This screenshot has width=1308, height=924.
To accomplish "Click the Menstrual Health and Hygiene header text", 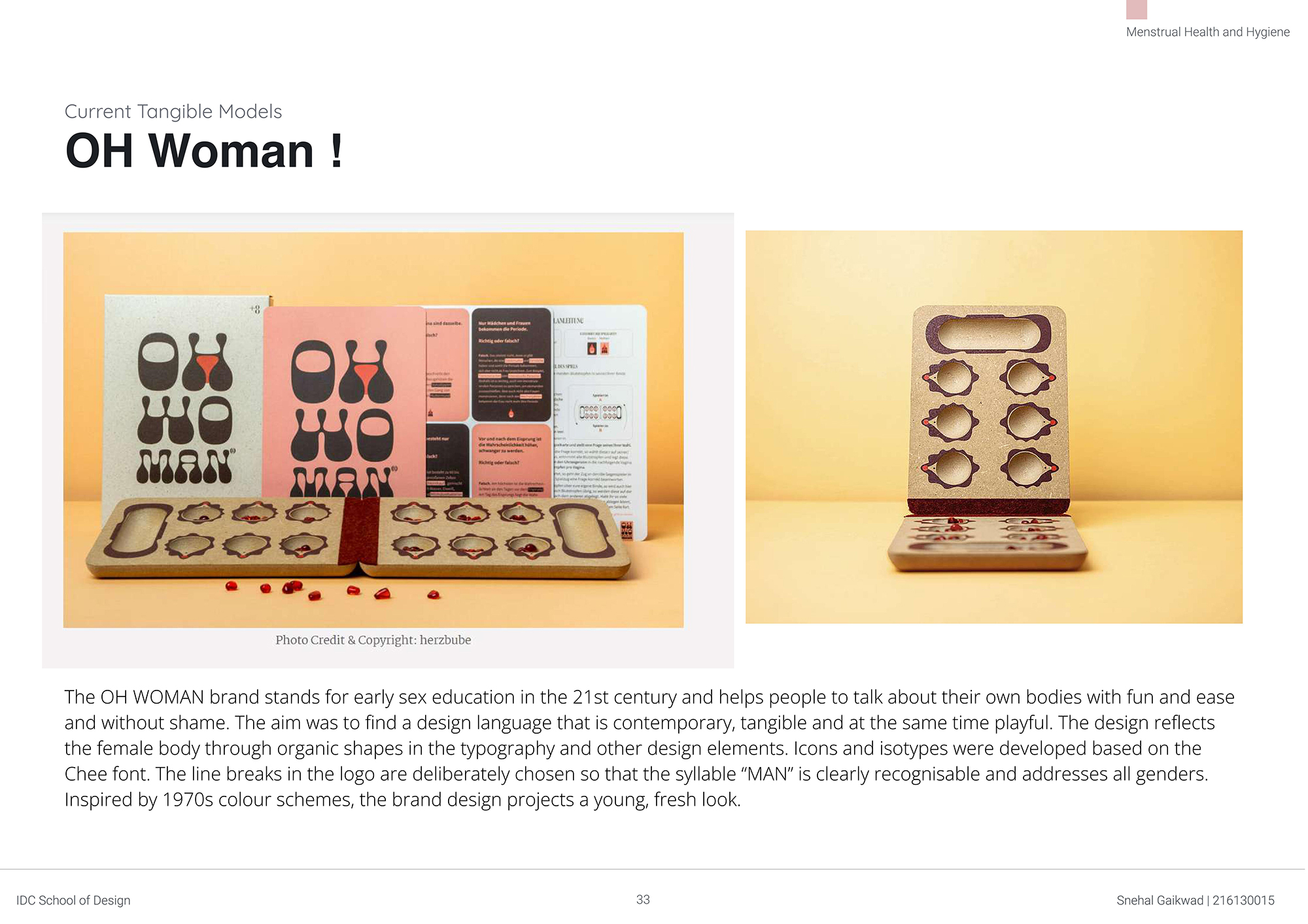I will click(1207, 32).
